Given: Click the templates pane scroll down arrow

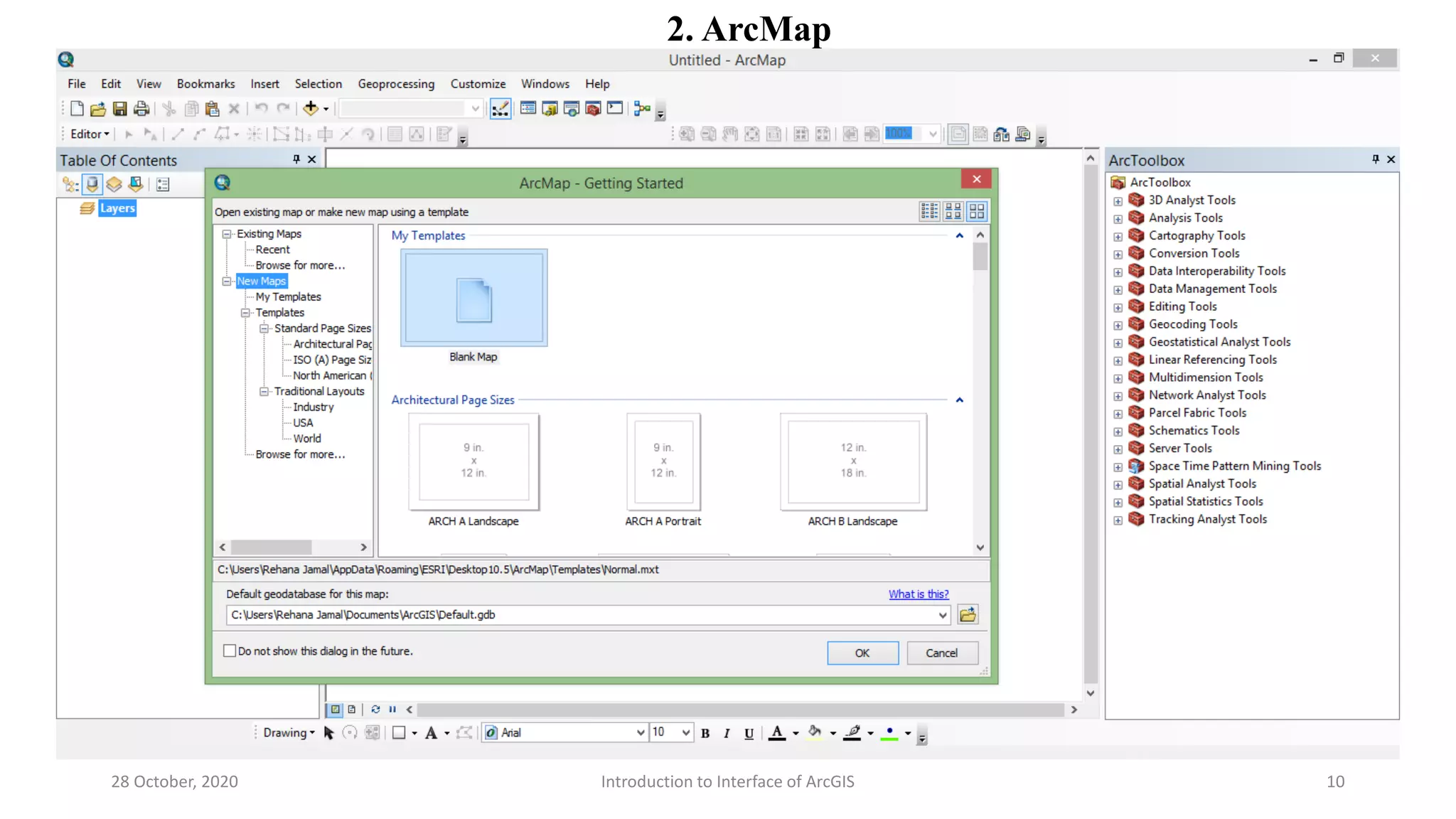Looking at the screenshot, I should click(980, 547).
